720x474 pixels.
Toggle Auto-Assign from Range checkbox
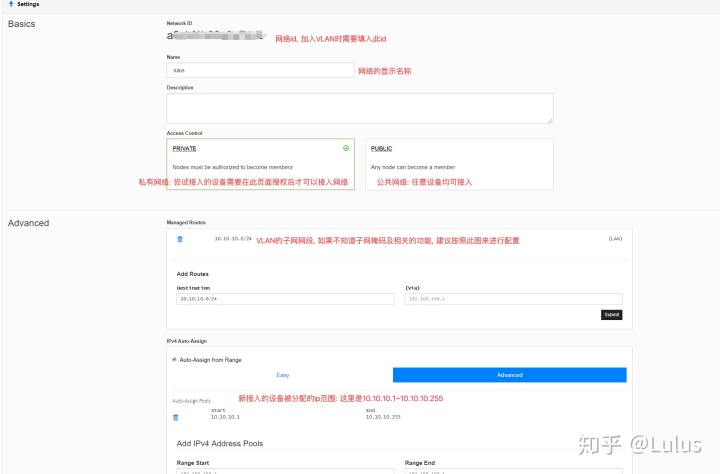tap(174, 360)
